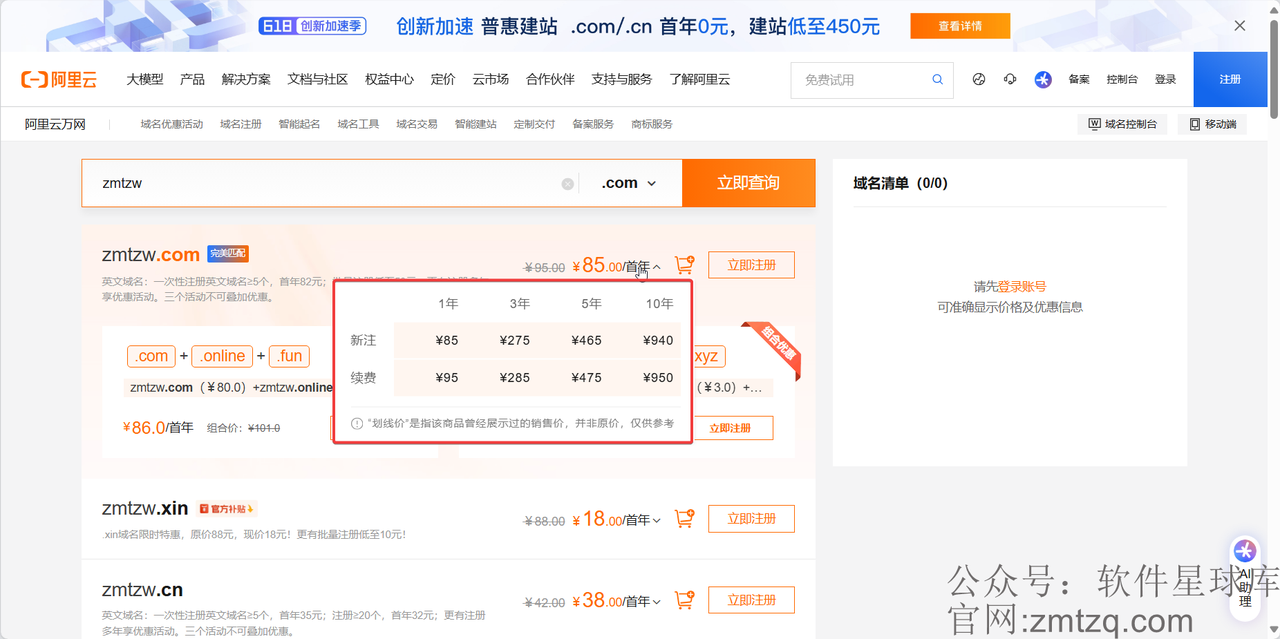The width and height of the screenshot is (1280, 639).
Task: Go to 智能建站 tab
Action: coord(476,124)
